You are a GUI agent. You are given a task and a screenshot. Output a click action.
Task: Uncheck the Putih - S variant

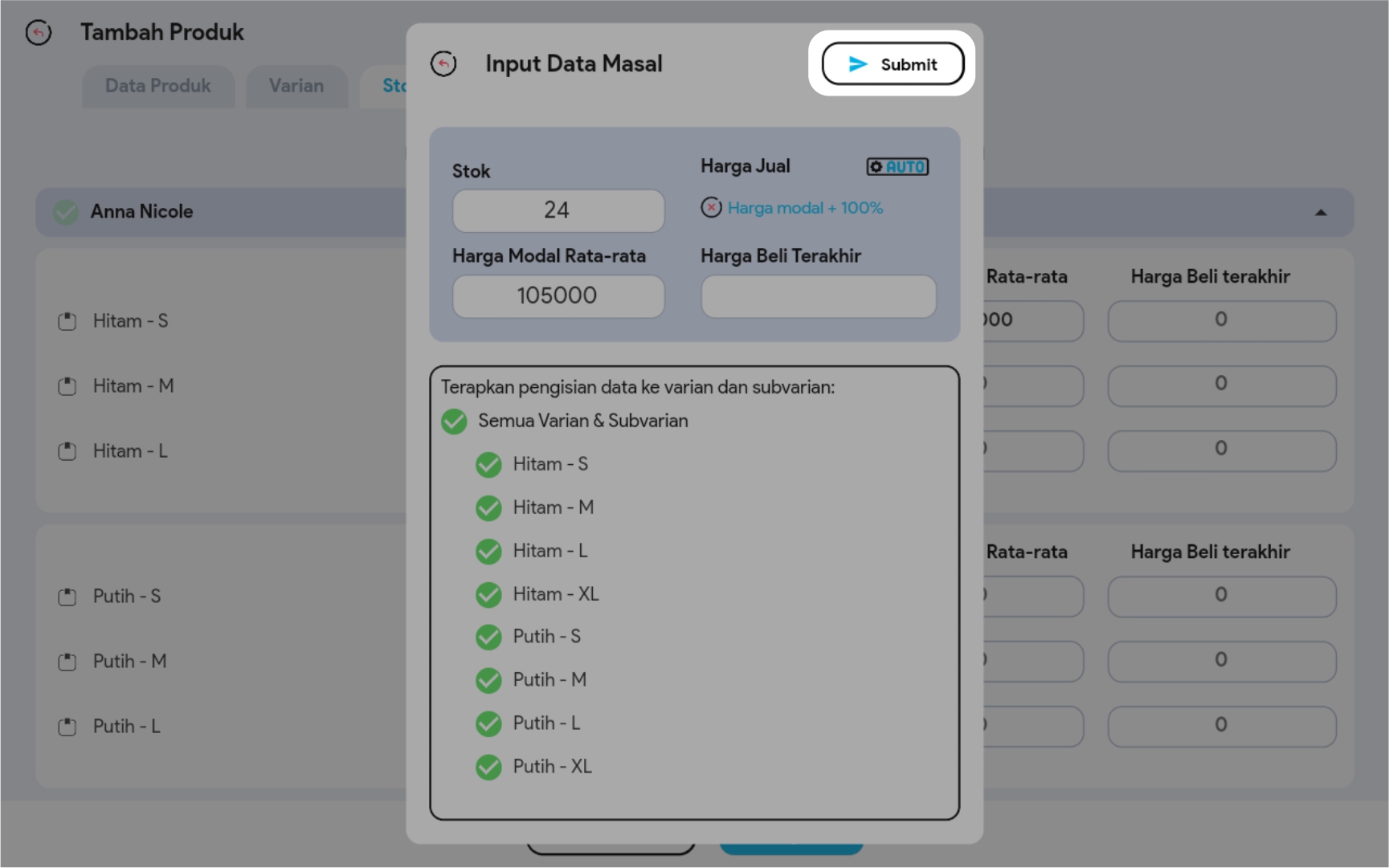click(x=488, y=638)
